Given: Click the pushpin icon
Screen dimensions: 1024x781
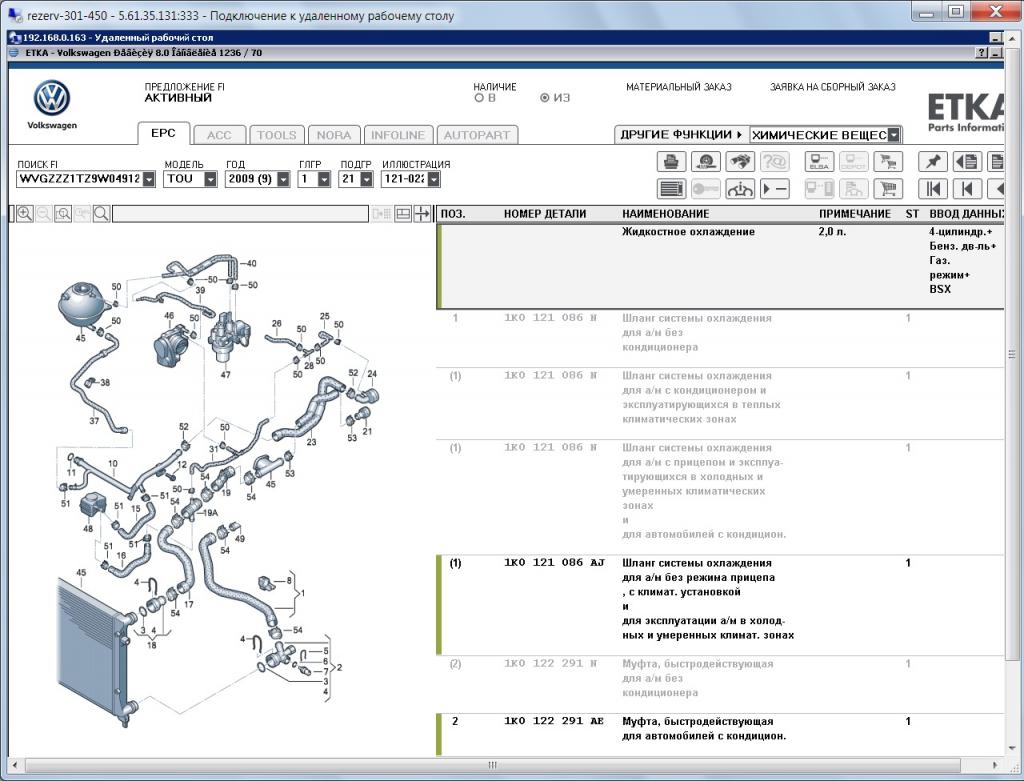Looking at the screenshot, I should point(933,161).
